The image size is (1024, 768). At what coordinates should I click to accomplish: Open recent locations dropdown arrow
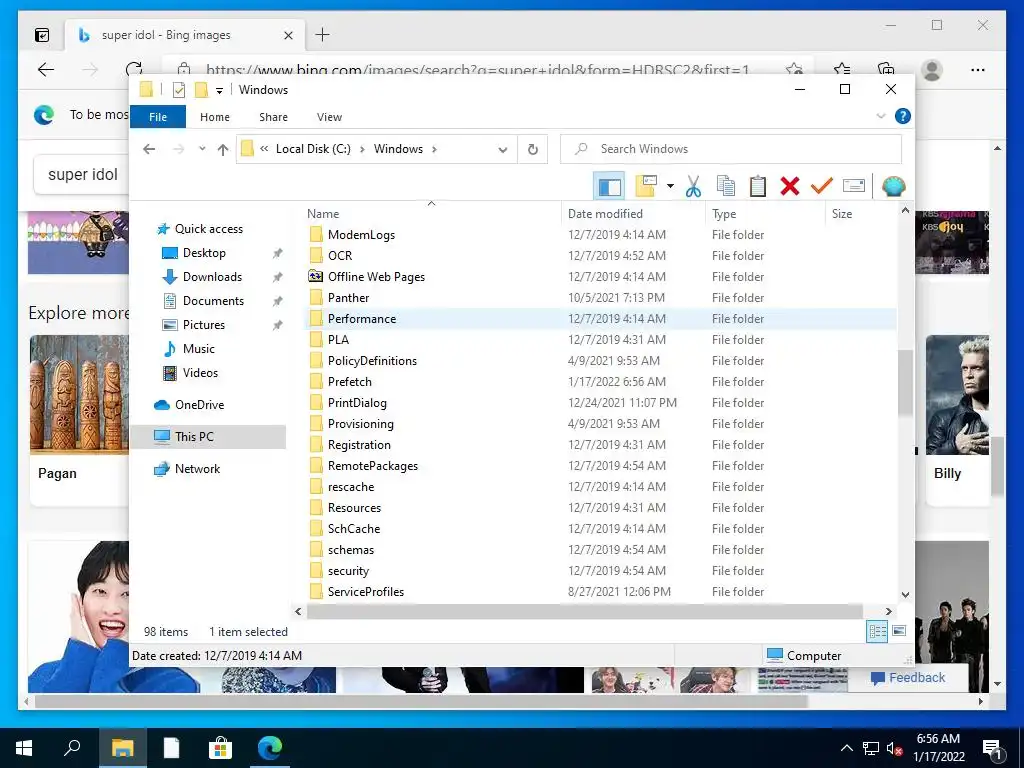coord(202,149)
